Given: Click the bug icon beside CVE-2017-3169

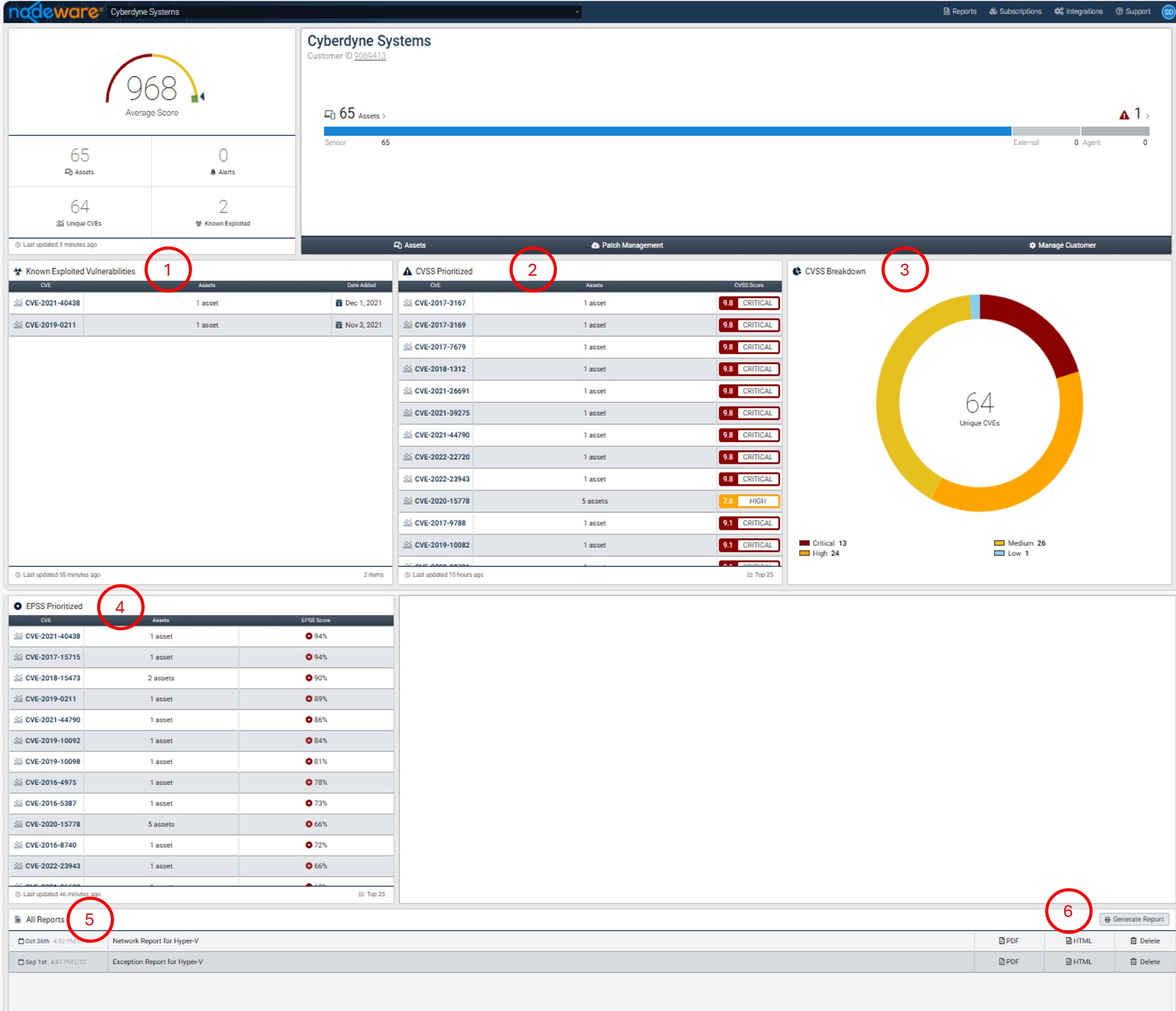Looking at the screenshot, I should pos(408,325).
